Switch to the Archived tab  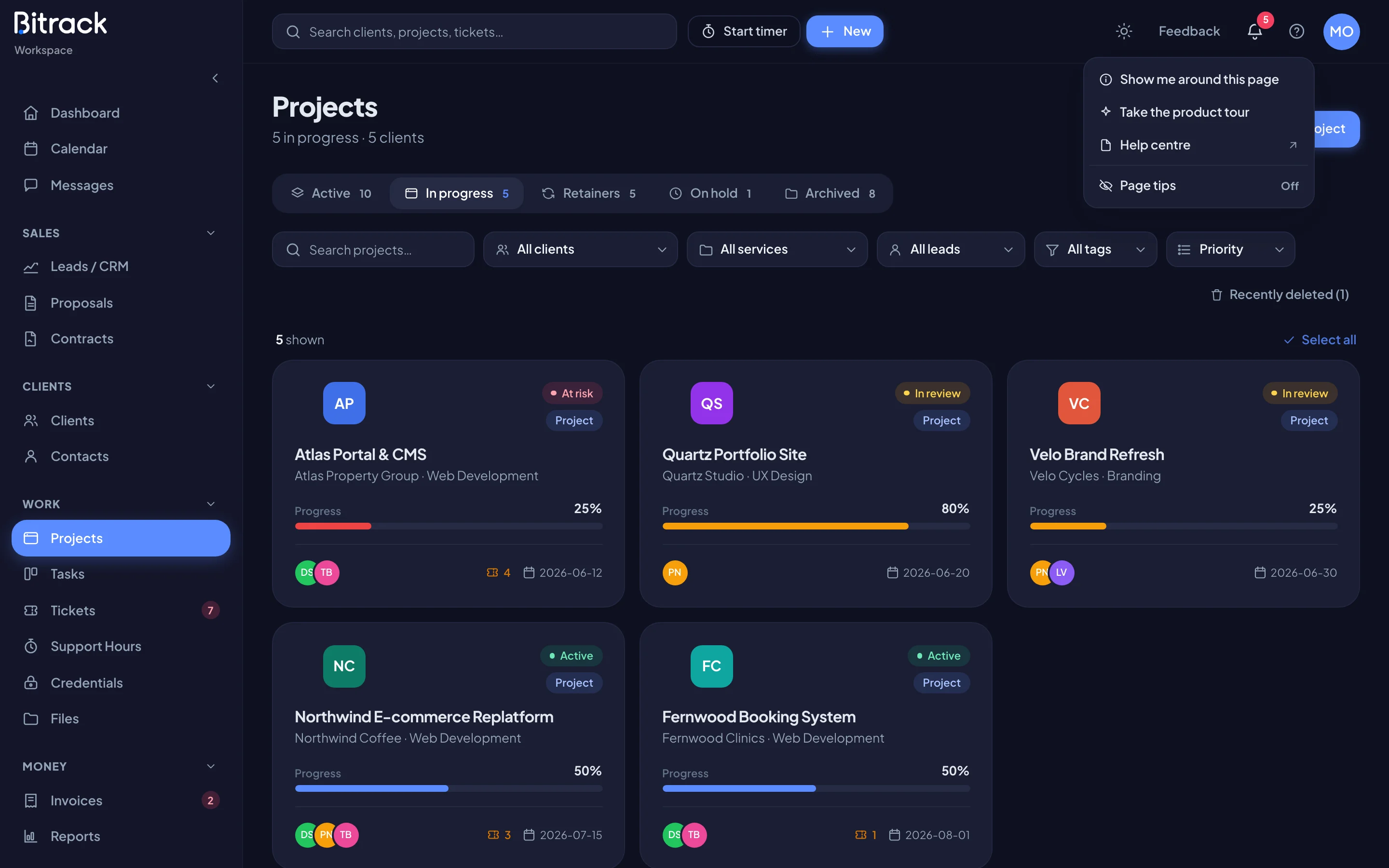830,193
